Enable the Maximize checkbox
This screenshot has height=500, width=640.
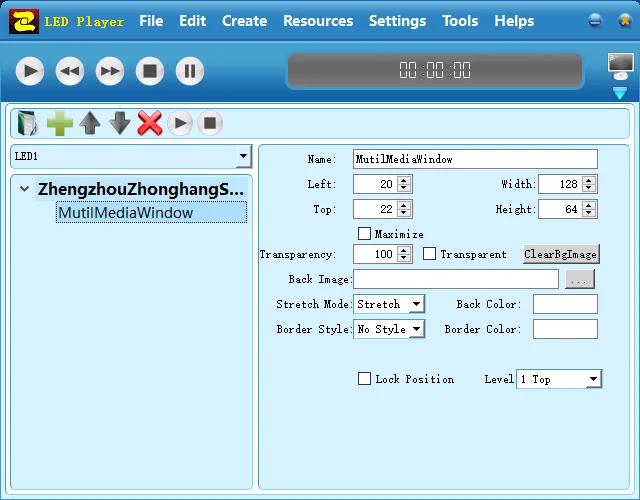[x=365, y=234]
